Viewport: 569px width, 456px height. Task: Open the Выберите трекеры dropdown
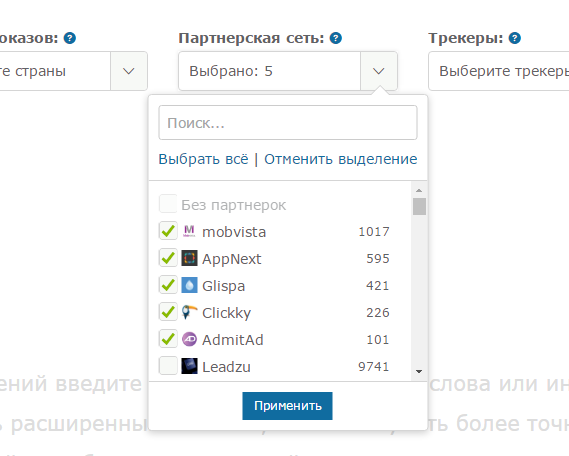coord(499,71)
